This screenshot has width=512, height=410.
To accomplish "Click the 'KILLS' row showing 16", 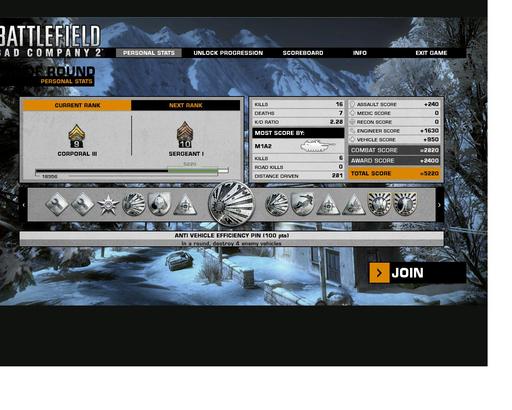I will [298, 104].
